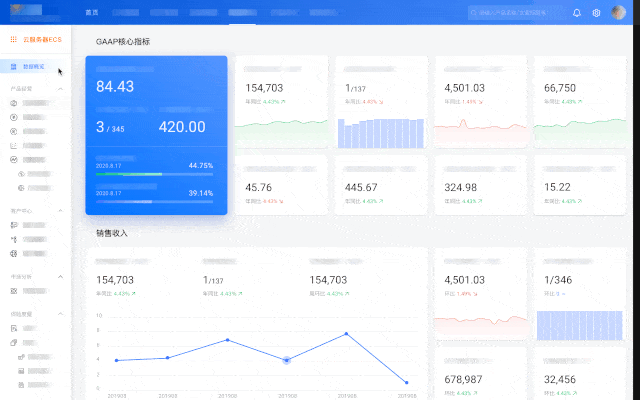The width and height of the screenshot is (640, 400).
Task: Open the notification bell in the header
Action: point(576,13)
